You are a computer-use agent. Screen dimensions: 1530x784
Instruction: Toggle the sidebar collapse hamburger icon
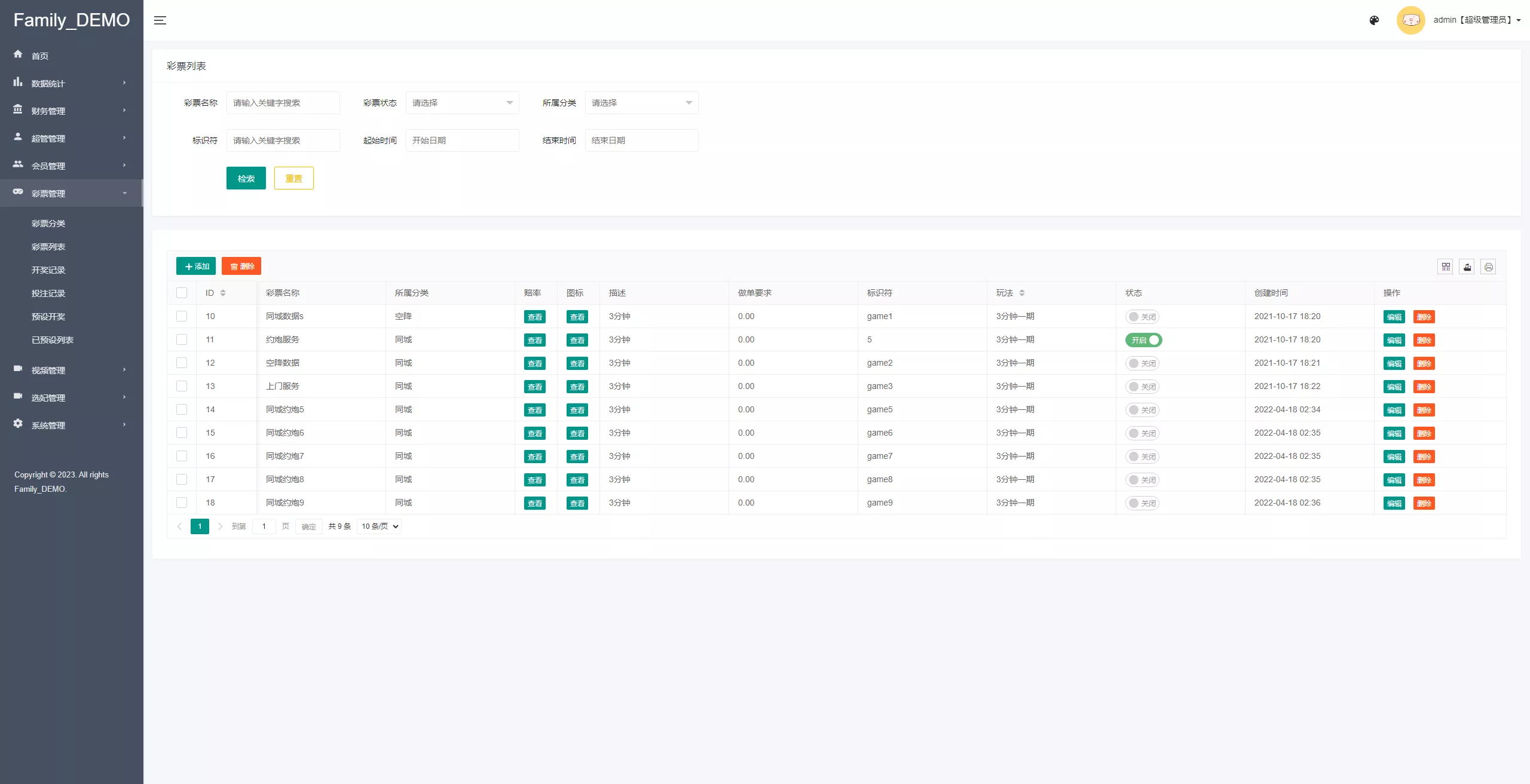pyautogui.click(x=160, y=20)
